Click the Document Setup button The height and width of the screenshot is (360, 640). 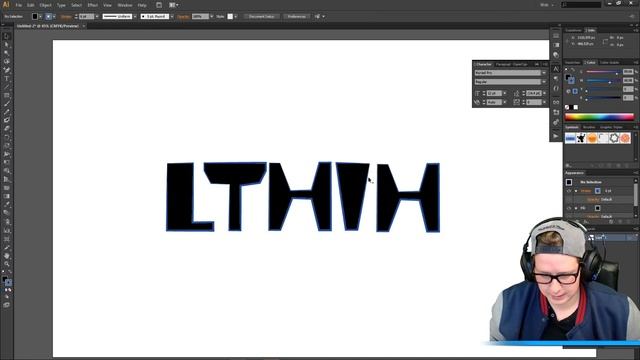click(x=262, y=17)
